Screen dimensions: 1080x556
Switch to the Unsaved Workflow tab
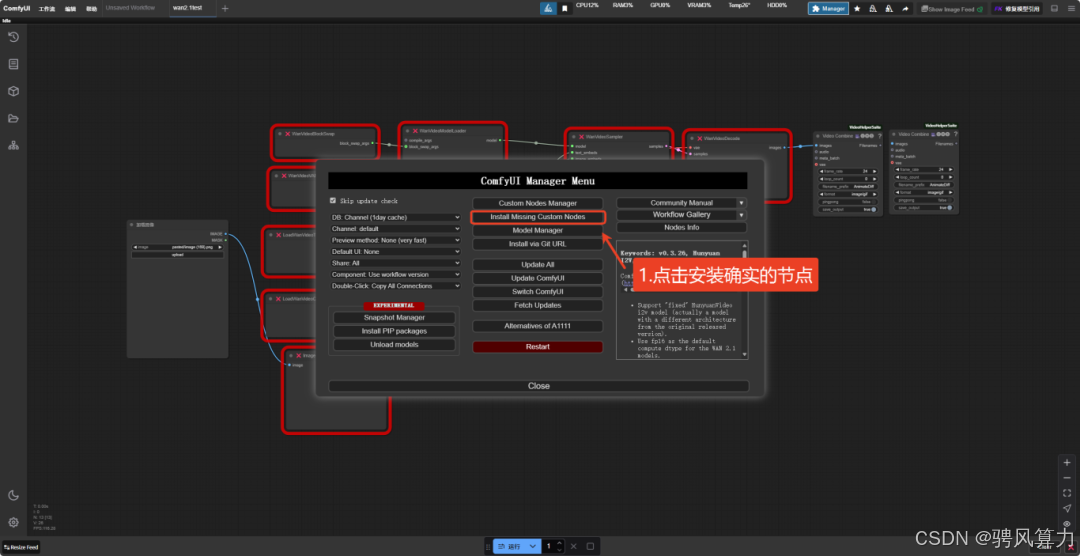[130, 8]
